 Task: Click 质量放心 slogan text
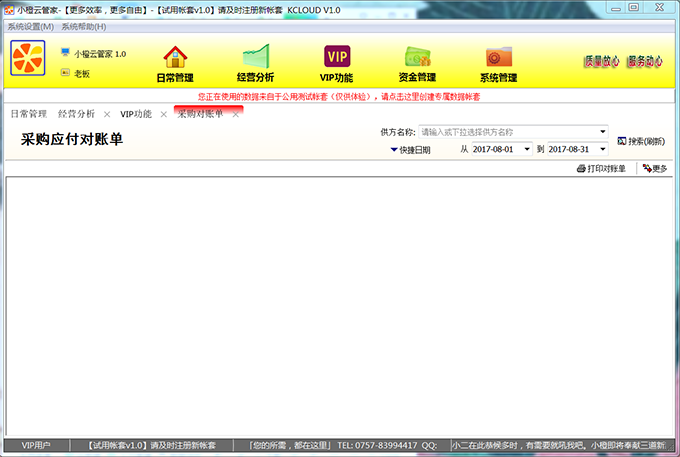tap(602, 62)
